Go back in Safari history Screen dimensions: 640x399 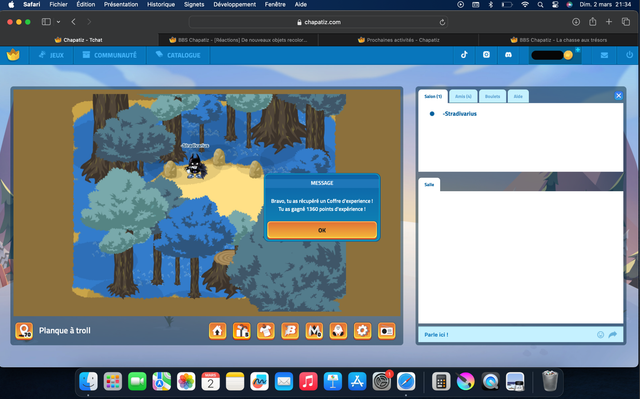tap(73, 22)
